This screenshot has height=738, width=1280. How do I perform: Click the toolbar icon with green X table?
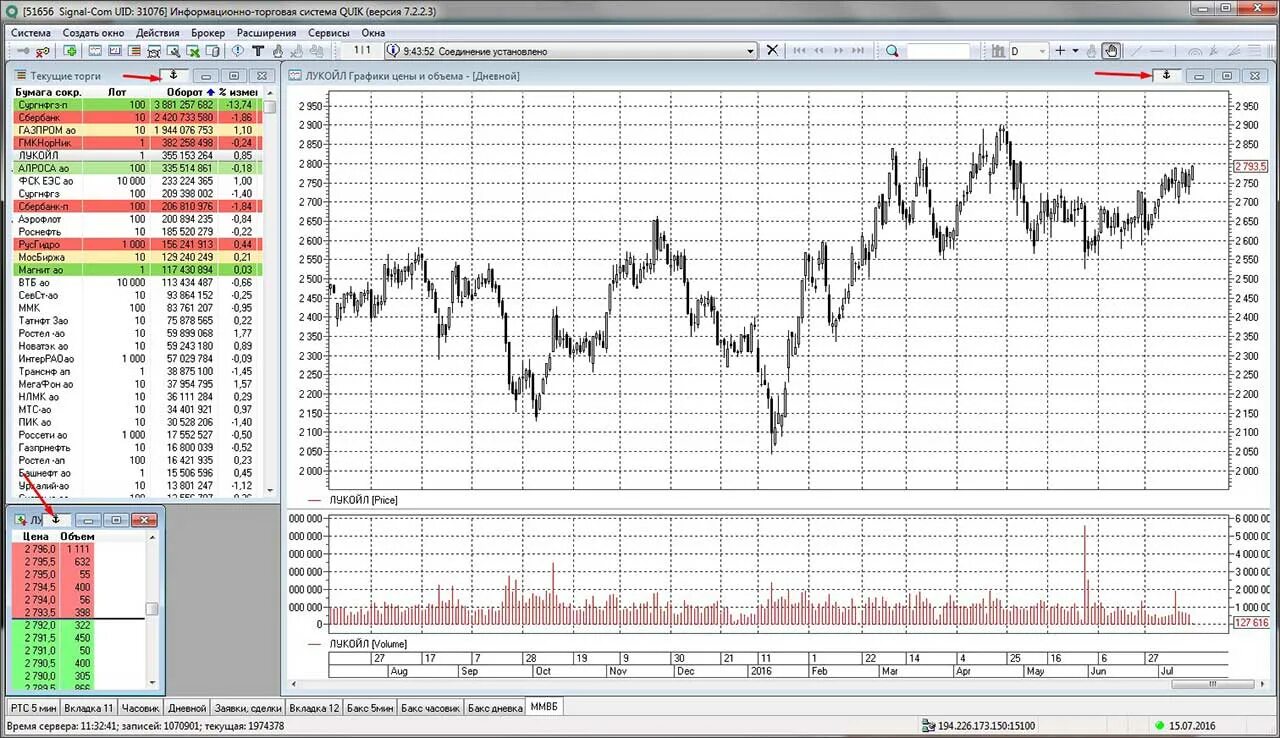[192, 50]
